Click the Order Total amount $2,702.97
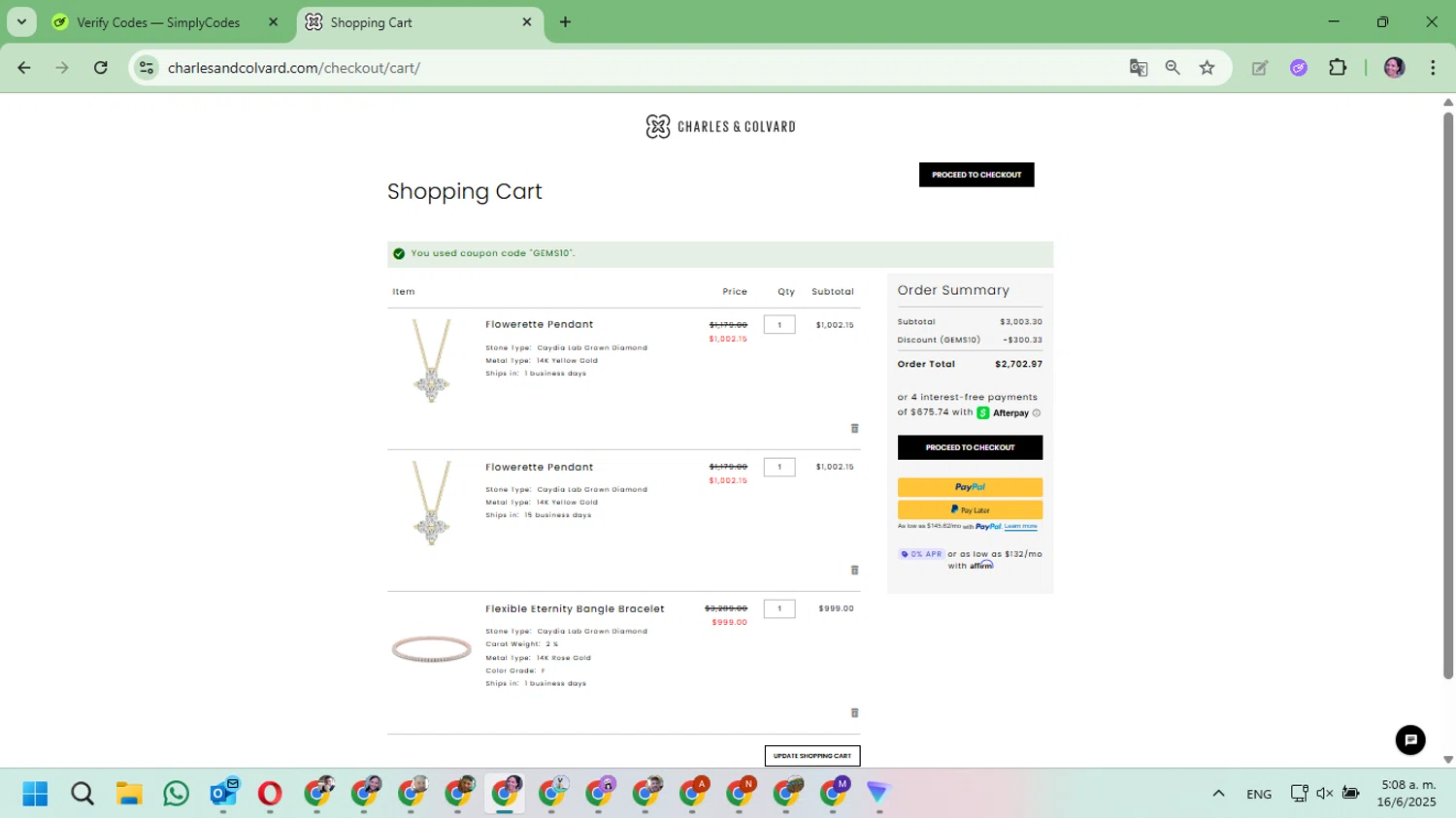 [1018, 365]
